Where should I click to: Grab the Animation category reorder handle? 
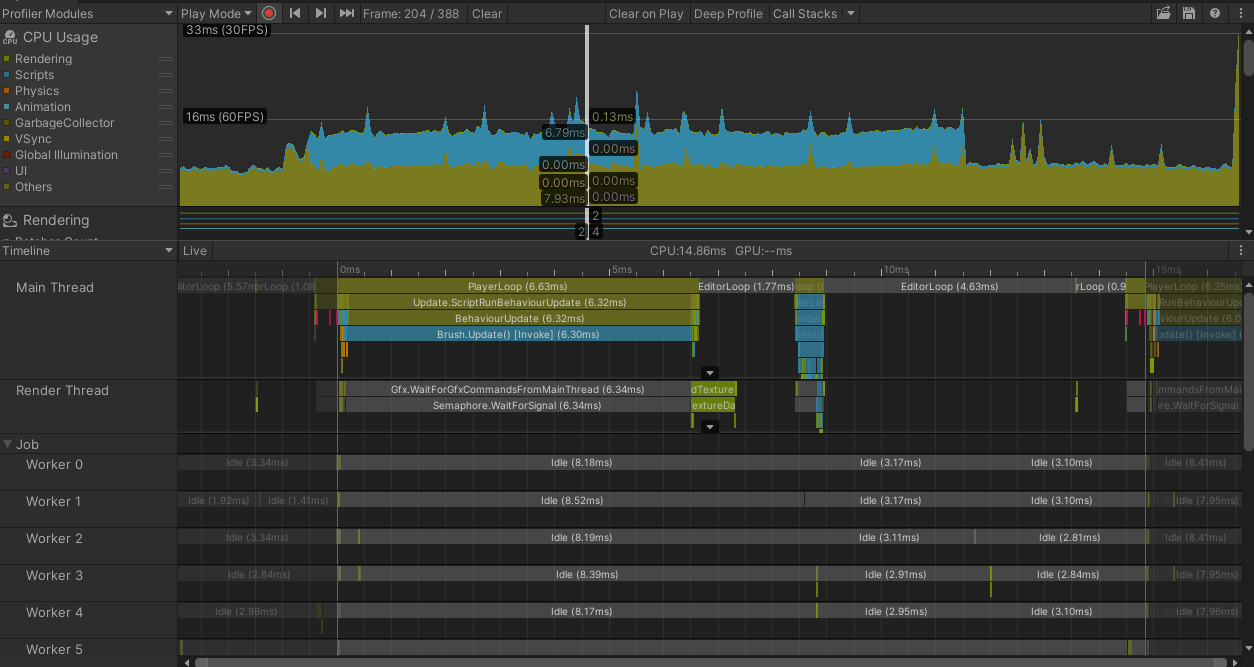coord(166,107)
